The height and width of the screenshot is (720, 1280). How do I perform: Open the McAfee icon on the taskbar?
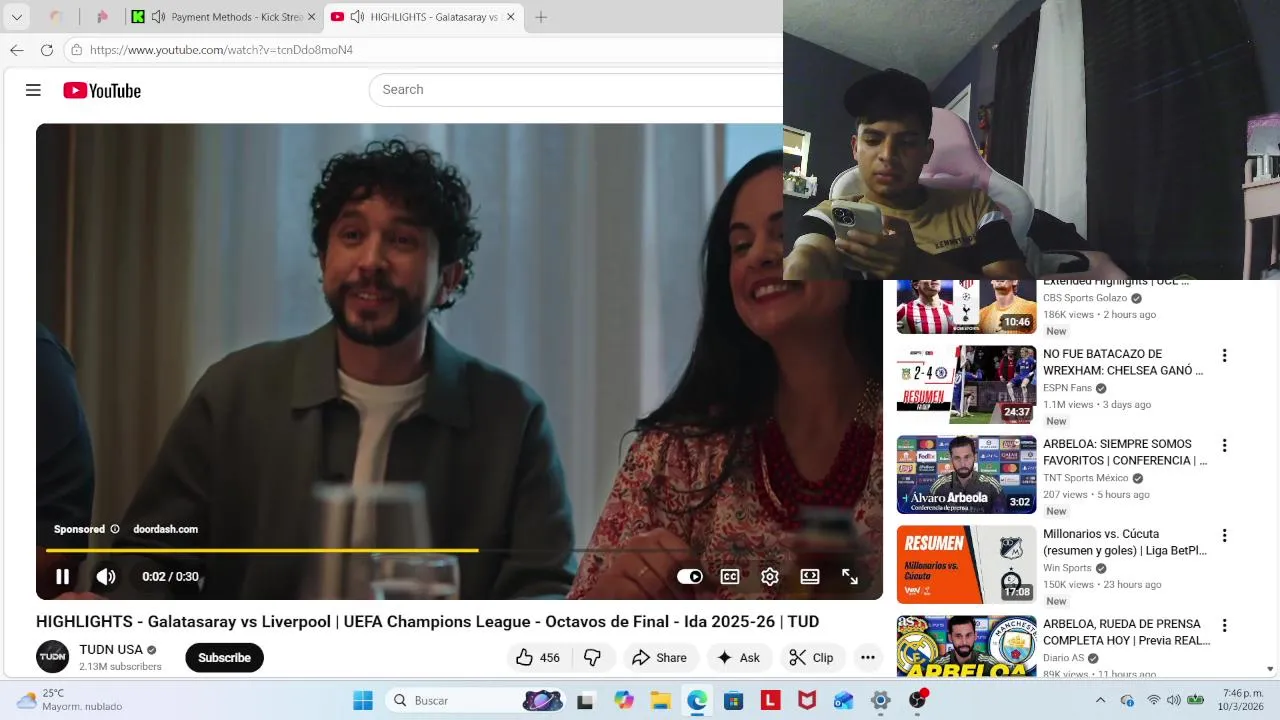click(807, 701)
